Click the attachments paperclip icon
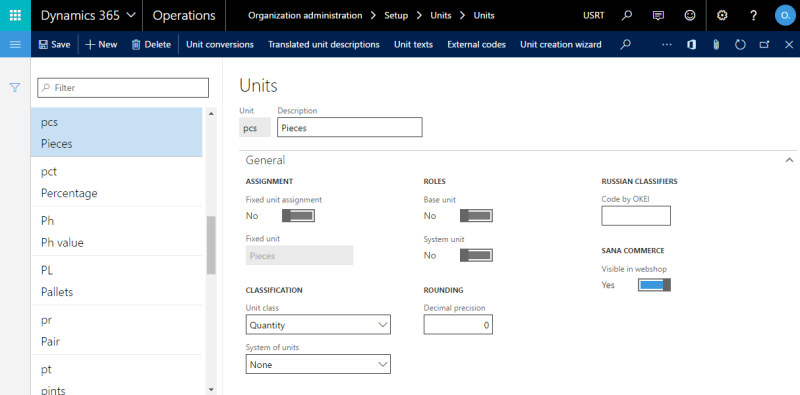Screen dimensions: 800x395 (716, 44)
